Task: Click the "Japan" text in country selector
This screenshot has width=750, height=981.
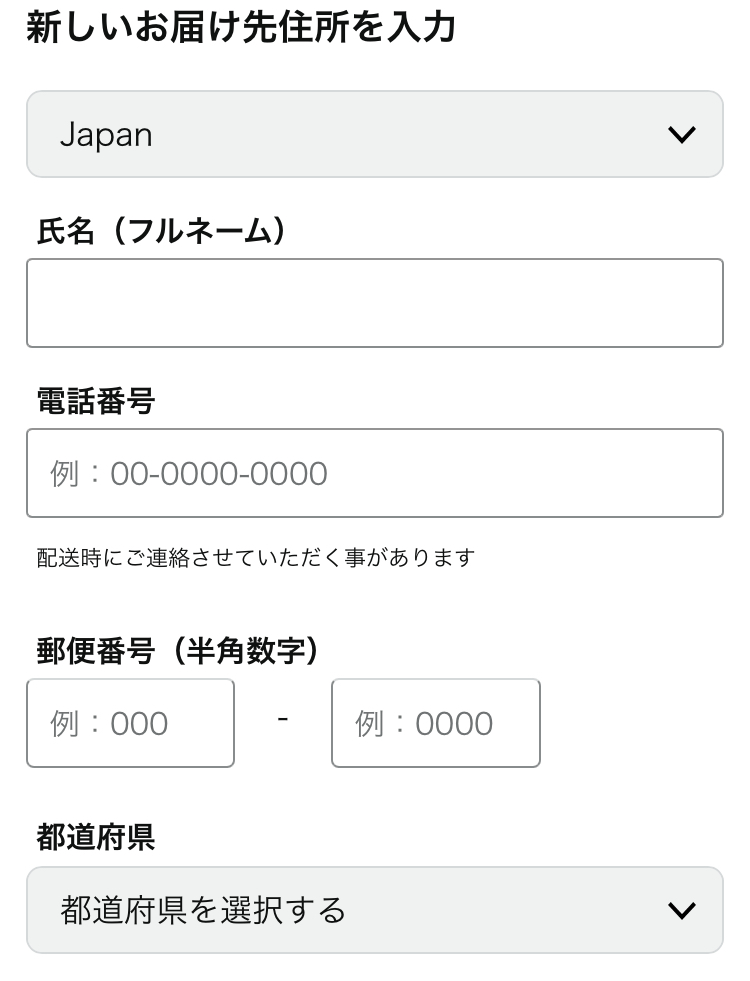Action: click(x=106, y=135)
